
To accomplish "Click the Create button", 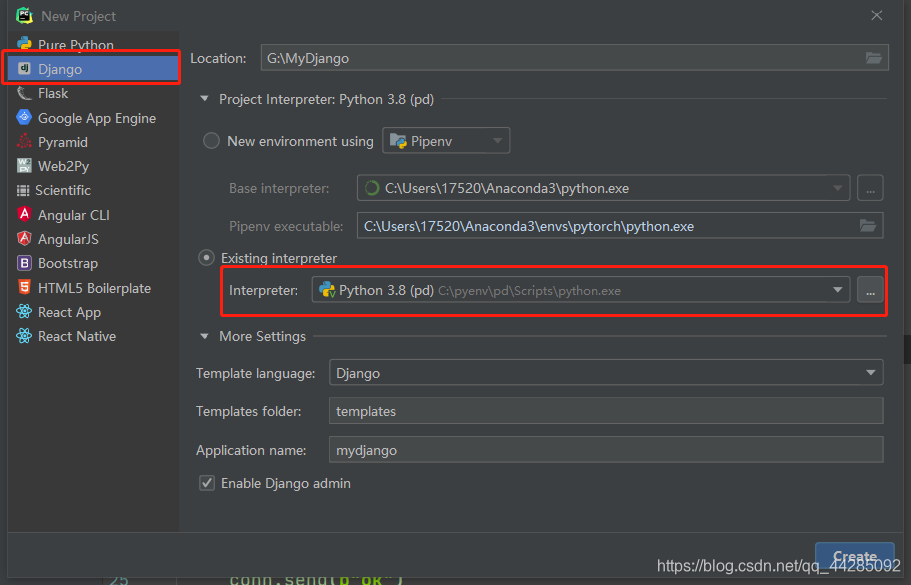I will coord(854,556).
